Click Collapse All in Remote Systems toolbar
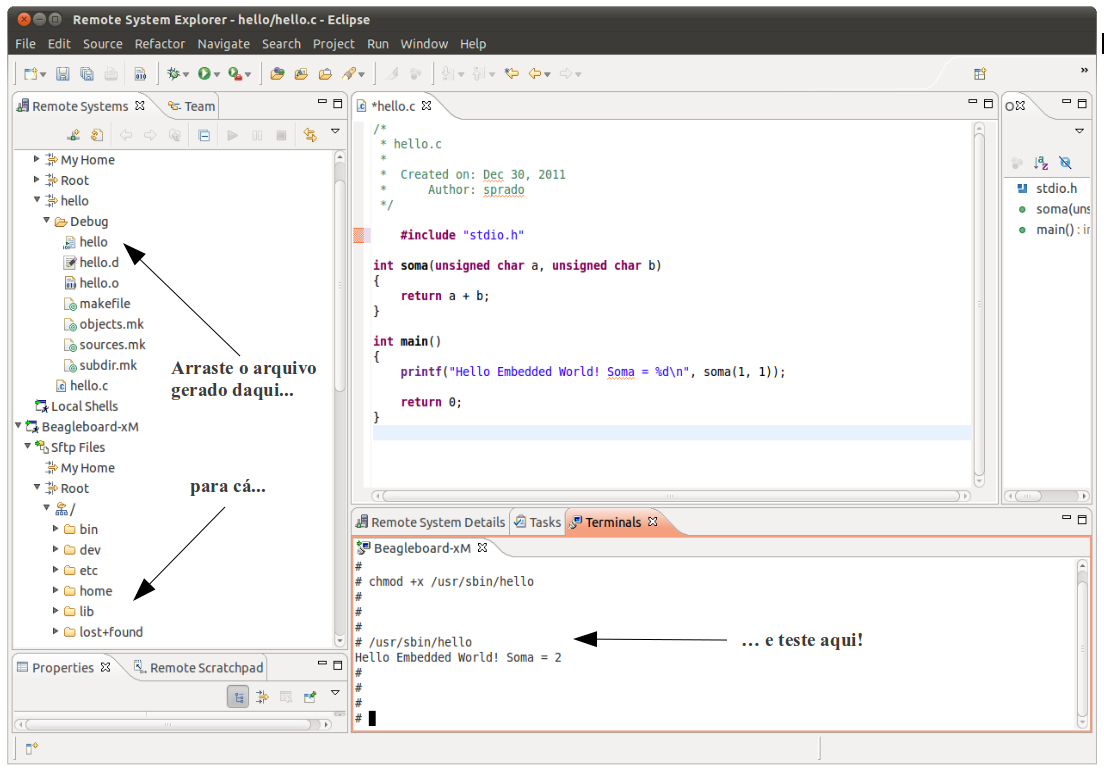The image size is (1104, 772). tap(204, 135)
